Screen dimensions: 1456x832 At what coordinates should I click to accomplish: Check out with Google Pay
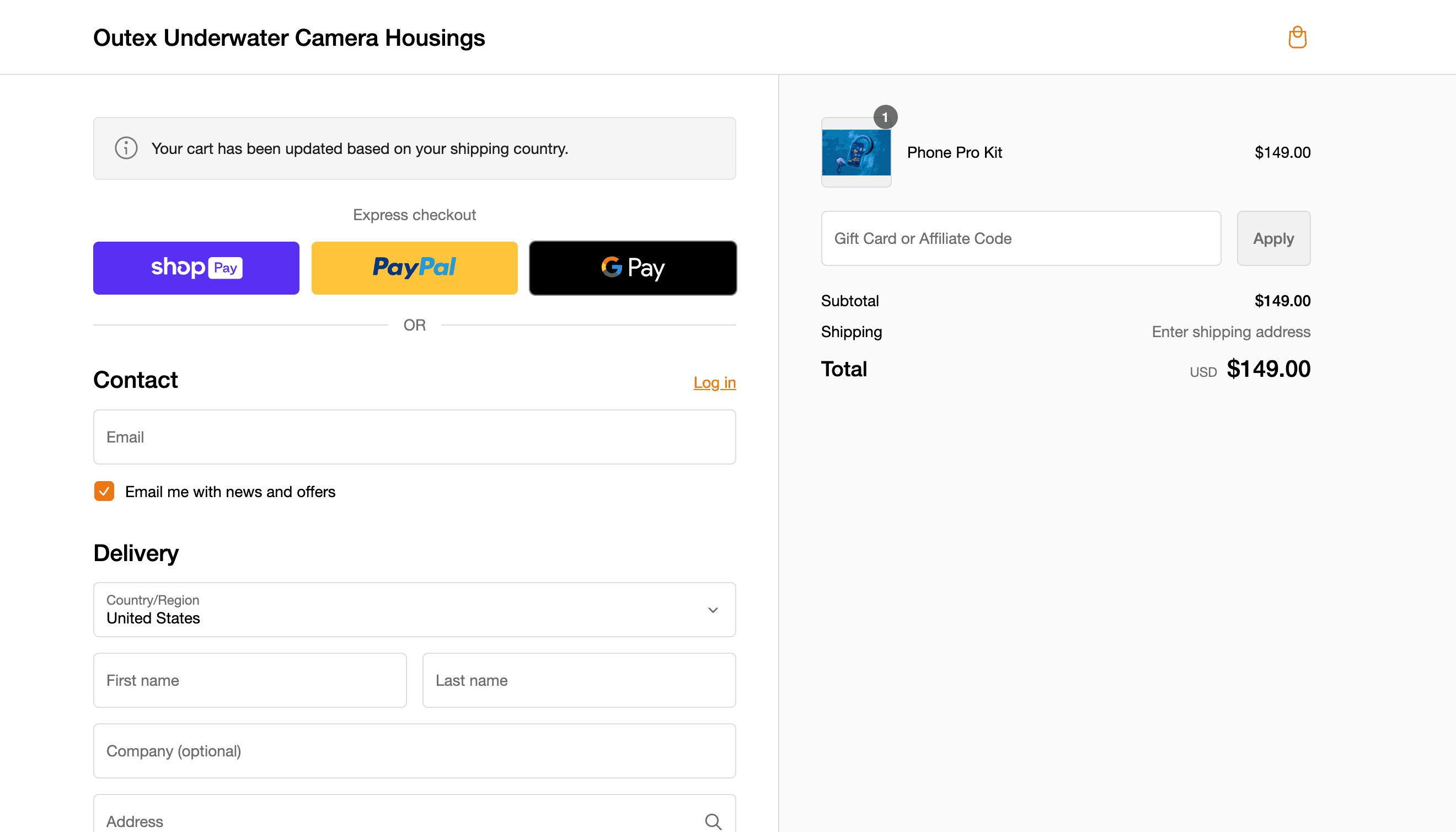click(x=633, y=268)
